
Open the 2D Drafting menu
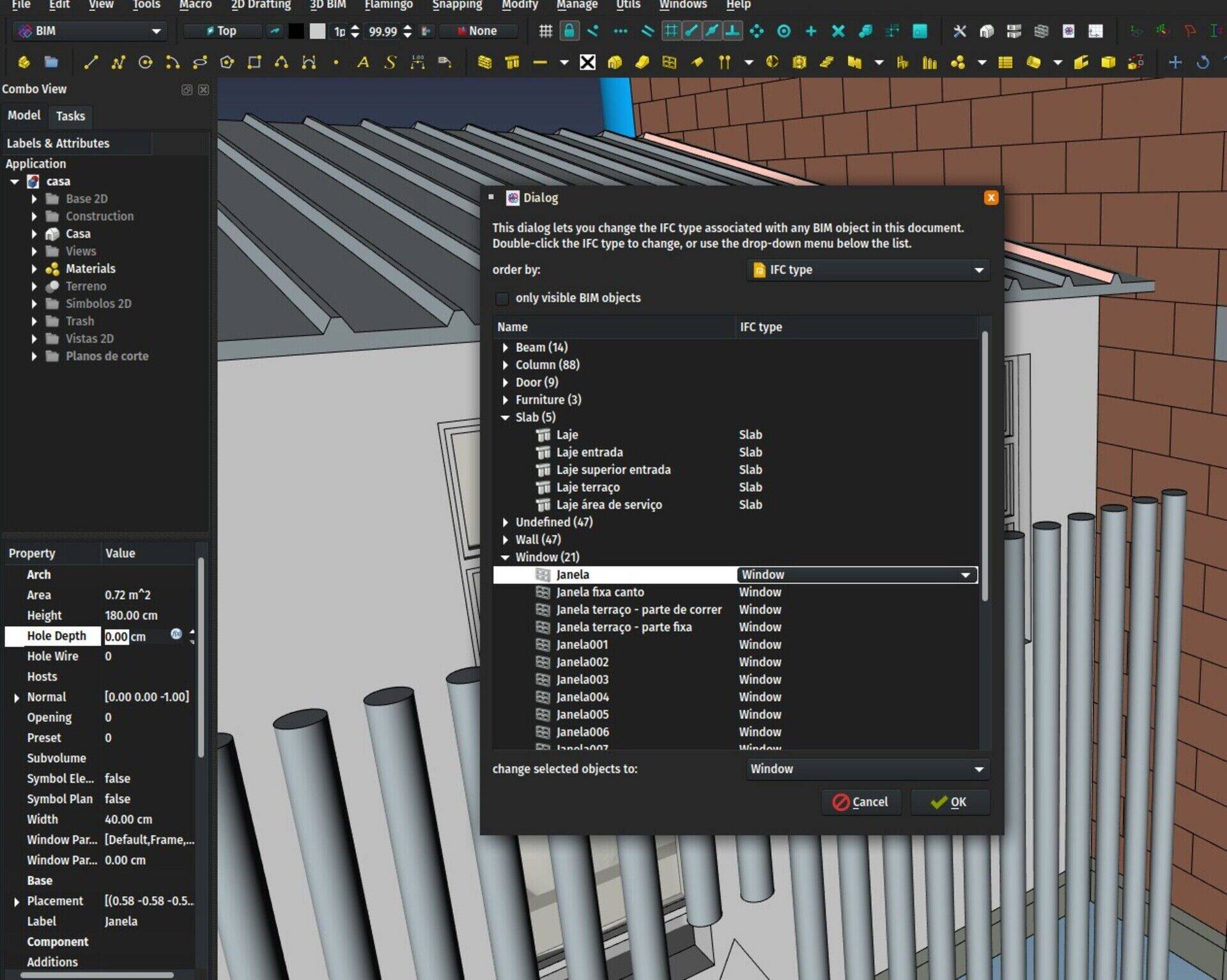pyautogui.click(x=261, y=4)
